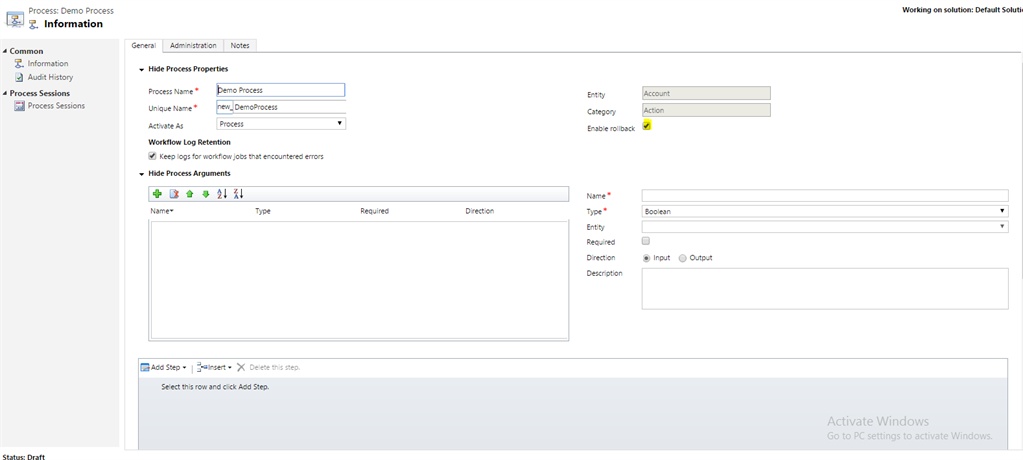Click the 'Process: Demo Process' title text
The width and height of the screenshot is (1023, 460).
(71, 11)
